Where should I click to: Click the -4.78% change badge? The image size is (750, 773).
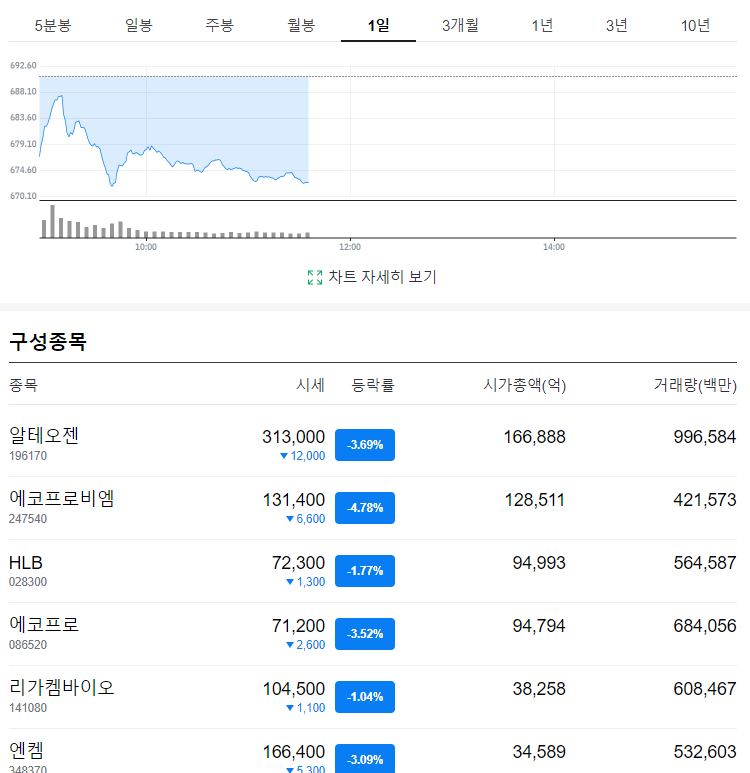tap(365, 508)
